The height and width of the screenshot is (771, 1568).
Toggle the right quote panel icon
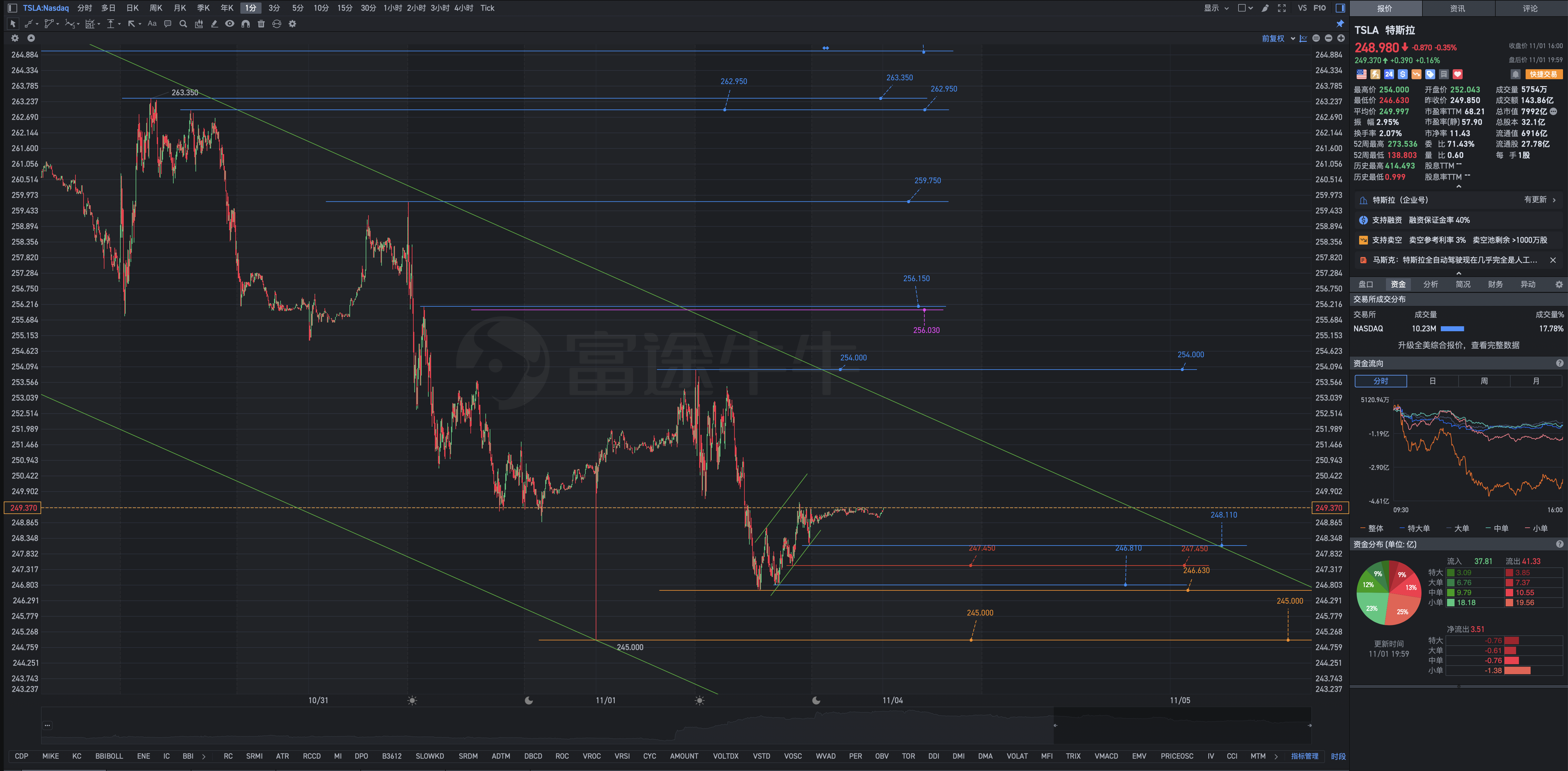(x=1340, y=8)
